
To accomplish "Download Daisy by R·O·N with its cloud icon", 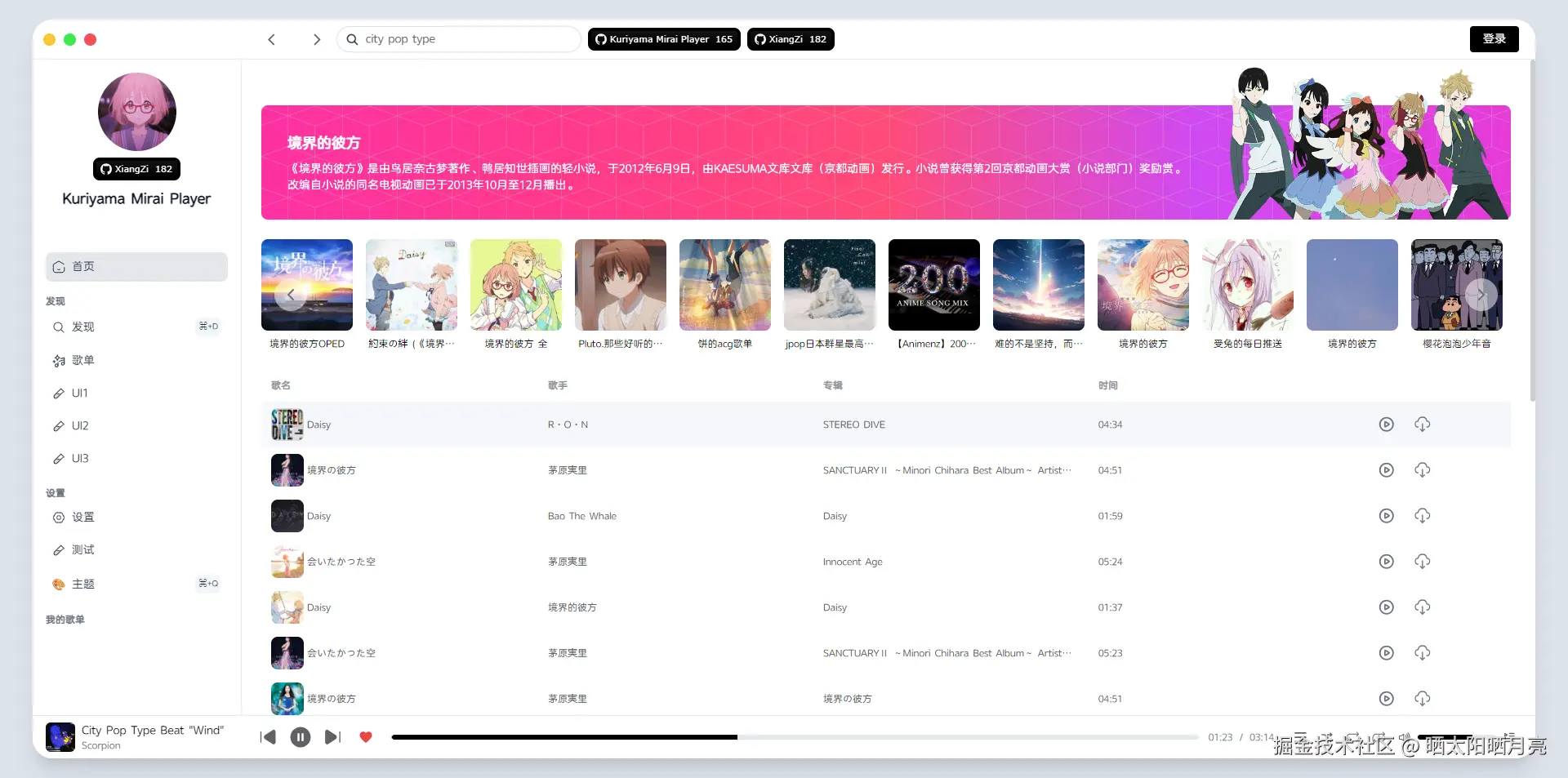I will 1422,425.
